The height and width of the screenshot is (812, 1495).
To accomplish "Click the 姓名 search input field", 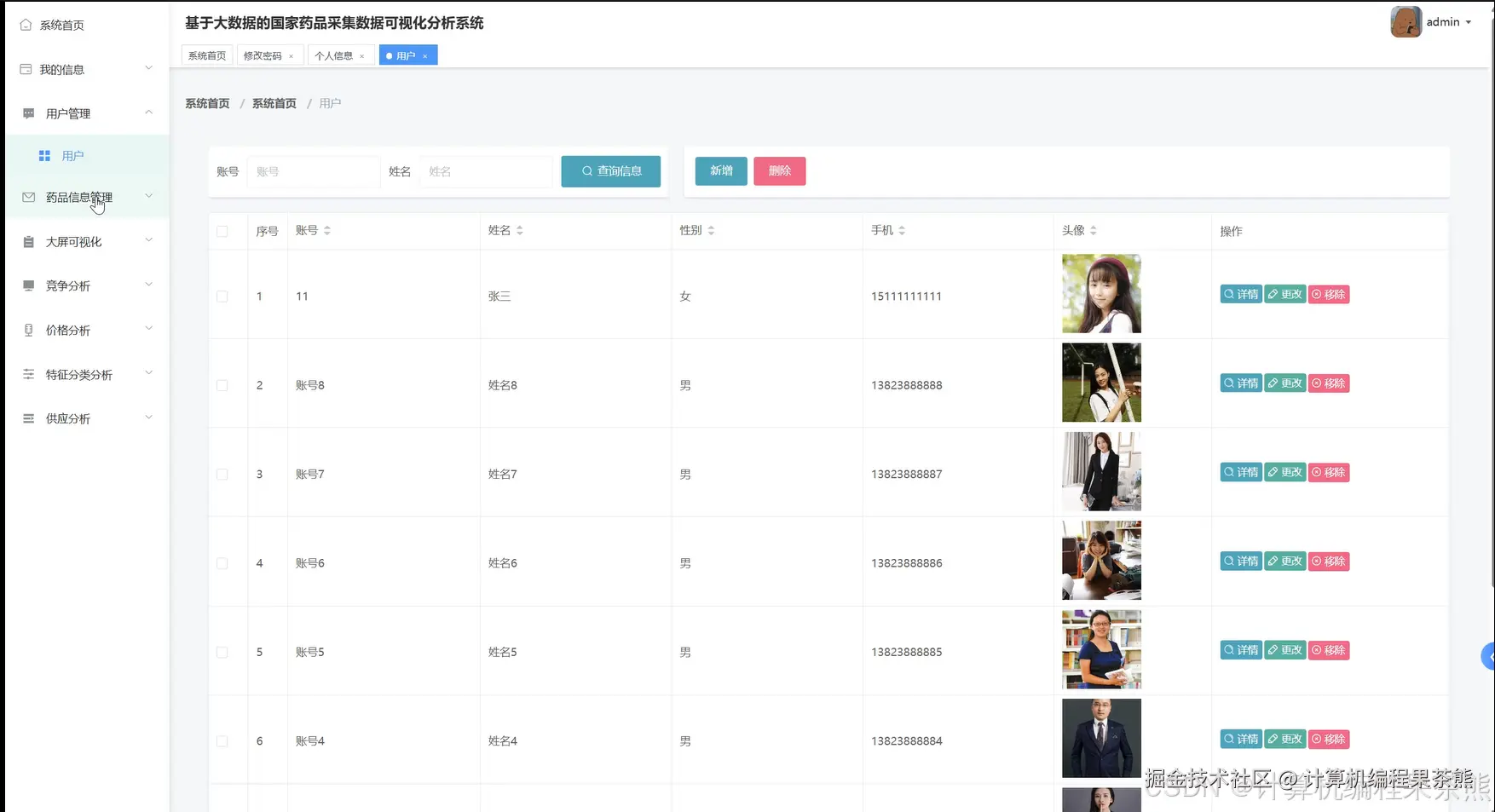I will coord(486,171).
